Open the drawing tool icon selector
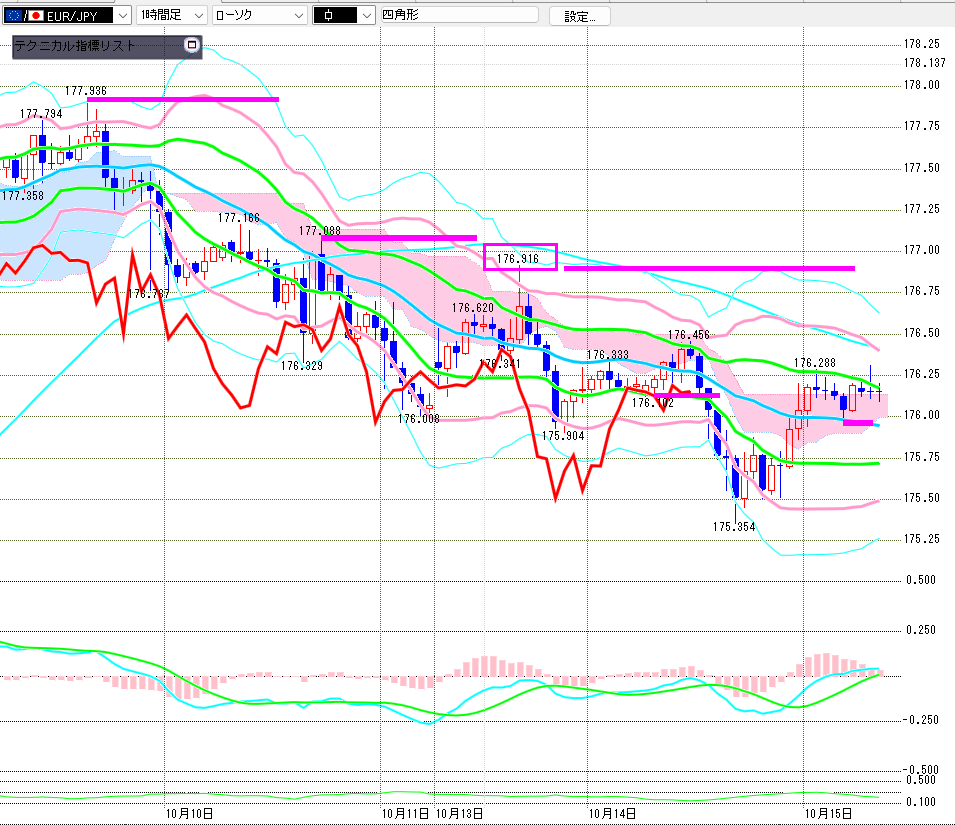This screenshot has height=825, width=955. [367, 16]
